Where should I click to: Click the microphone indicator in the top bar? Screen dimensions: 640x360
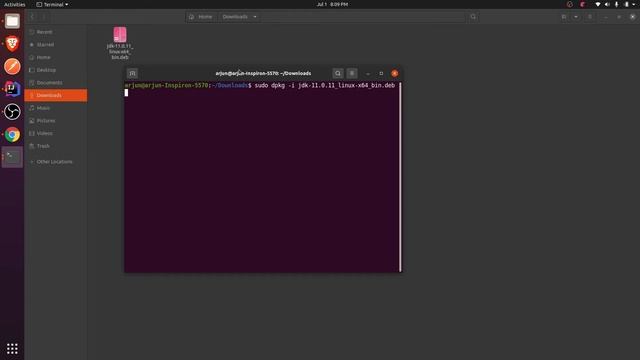[x=616, y=4]
